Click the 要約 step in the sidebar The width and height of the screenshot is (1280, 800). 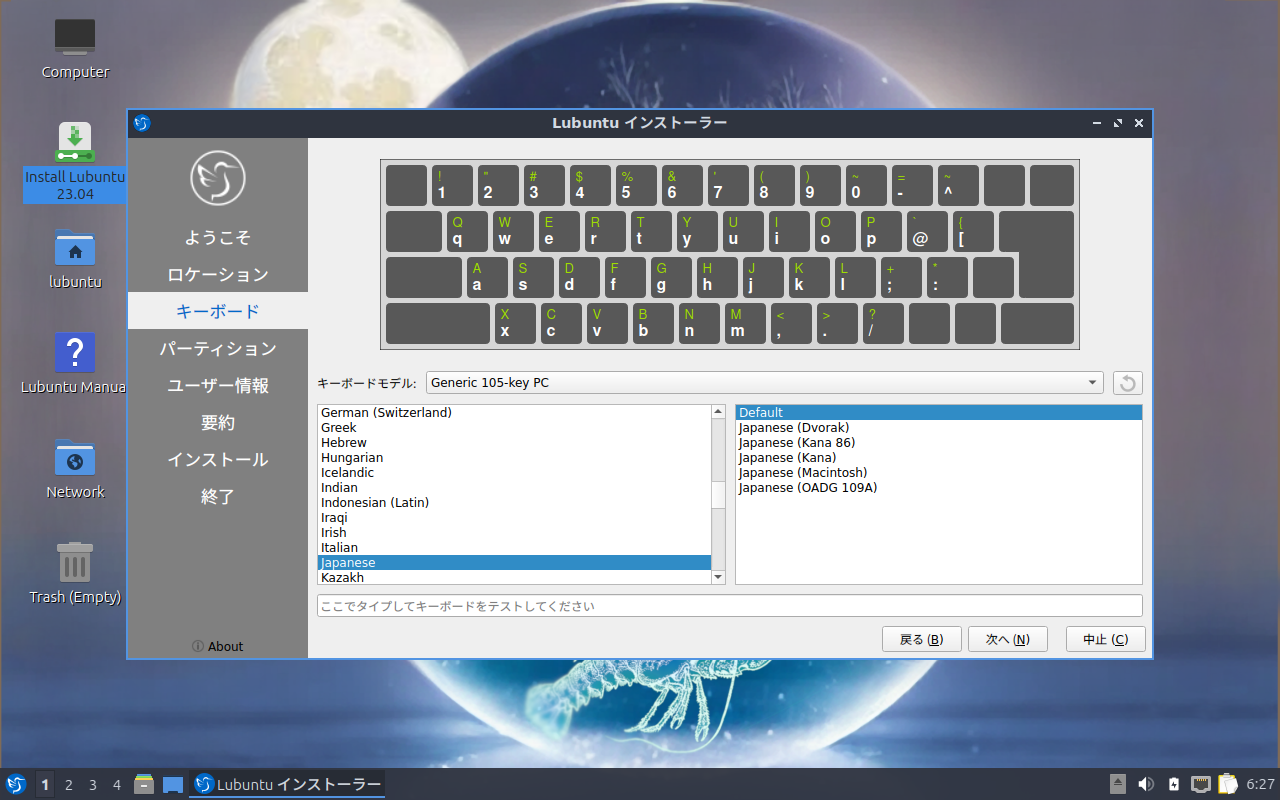[x=218, y=422]
